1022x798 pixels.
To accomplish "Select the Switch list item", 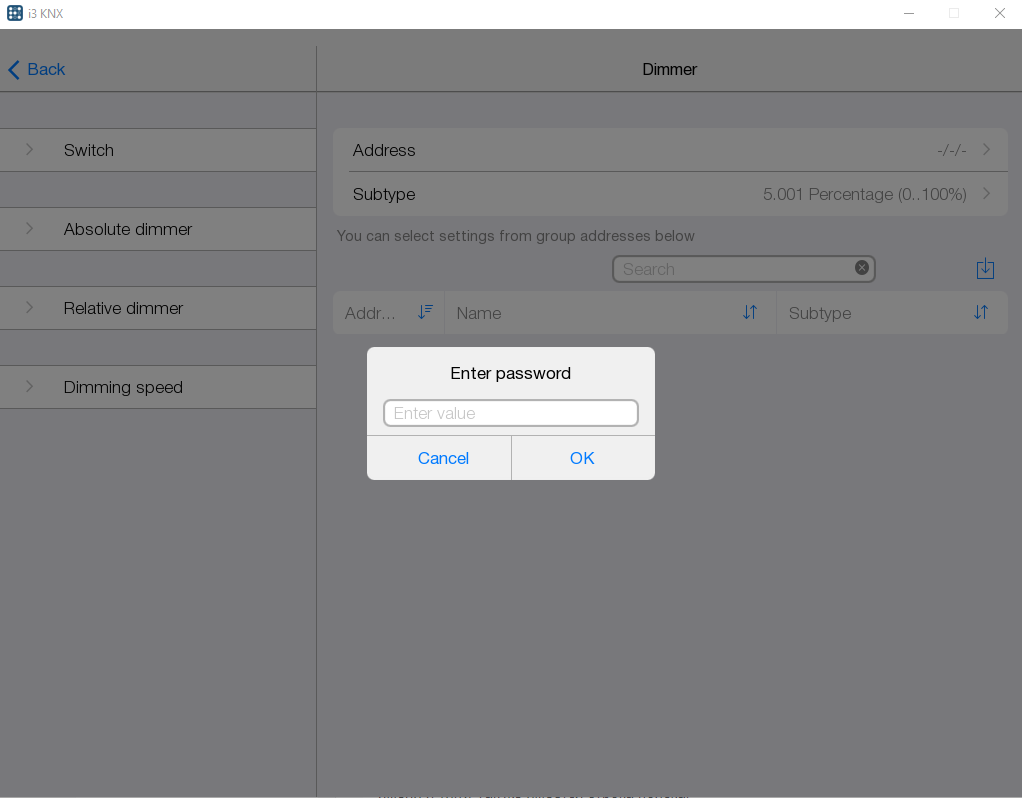I will 88,150.
